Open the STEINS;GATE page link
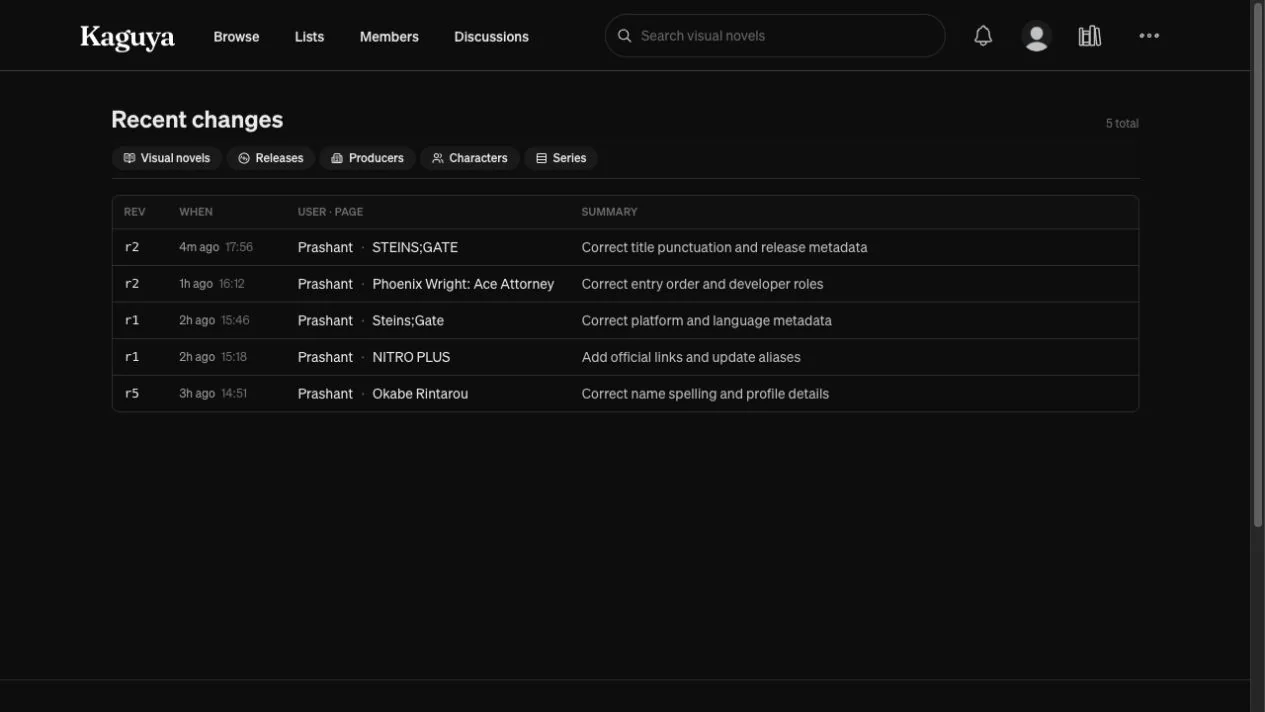The height and width of the screenshot is (712, 1265). click(415, 247)
